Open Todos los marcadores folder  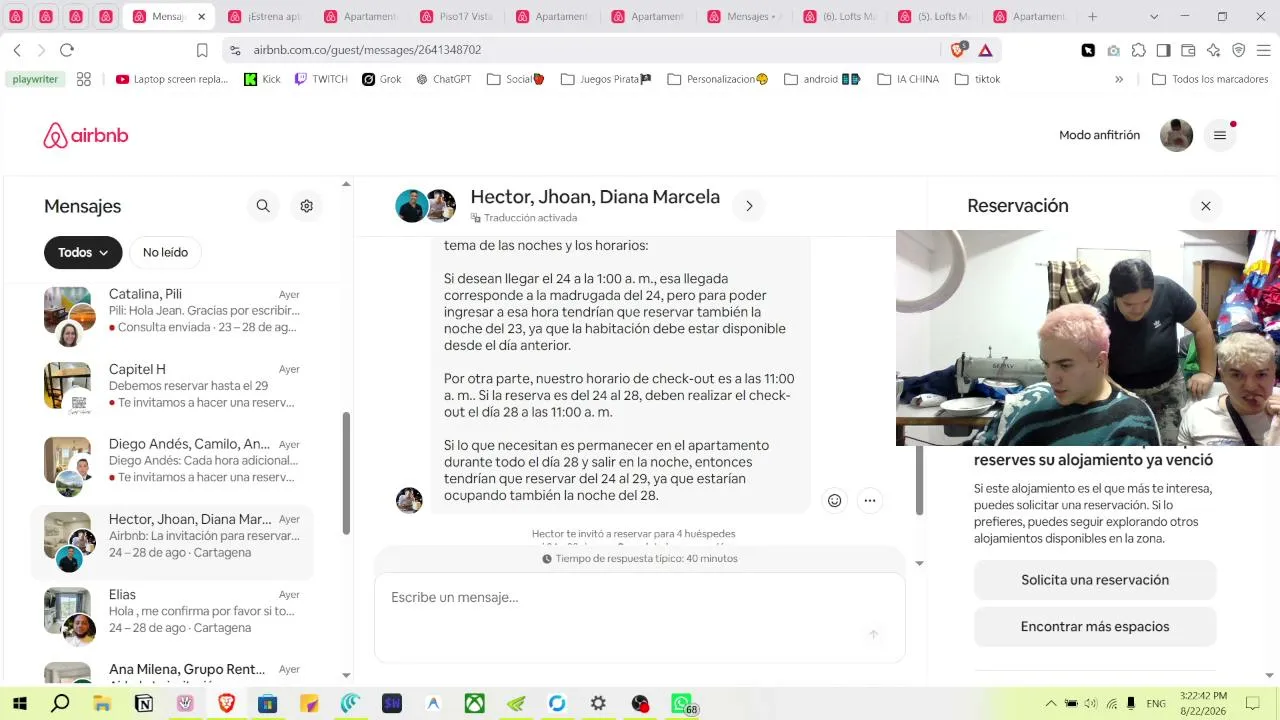(x=1210, y=79)
